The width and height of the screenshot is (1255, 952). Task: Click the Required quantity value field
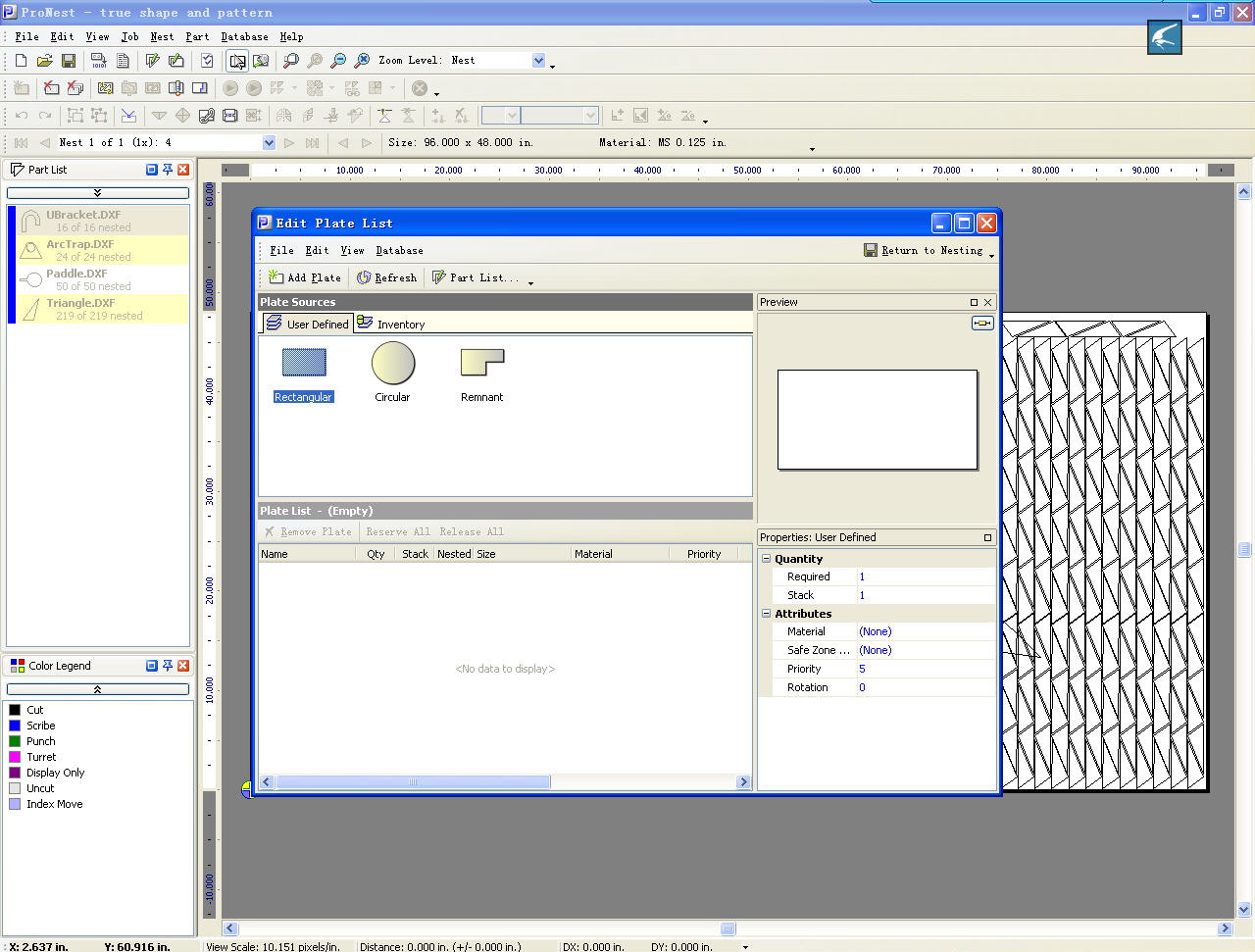(926, 576)
